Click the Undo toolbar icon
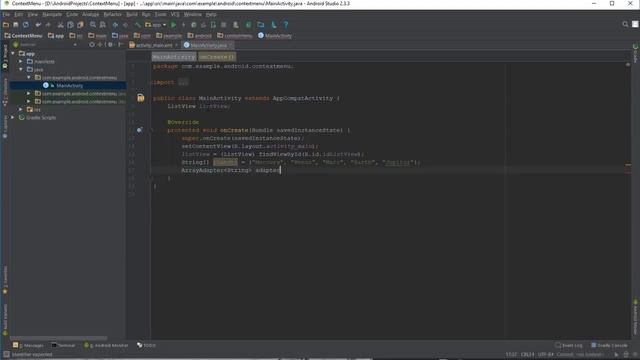The width and height of the screenshot is (640, 360). coord(38,25)
